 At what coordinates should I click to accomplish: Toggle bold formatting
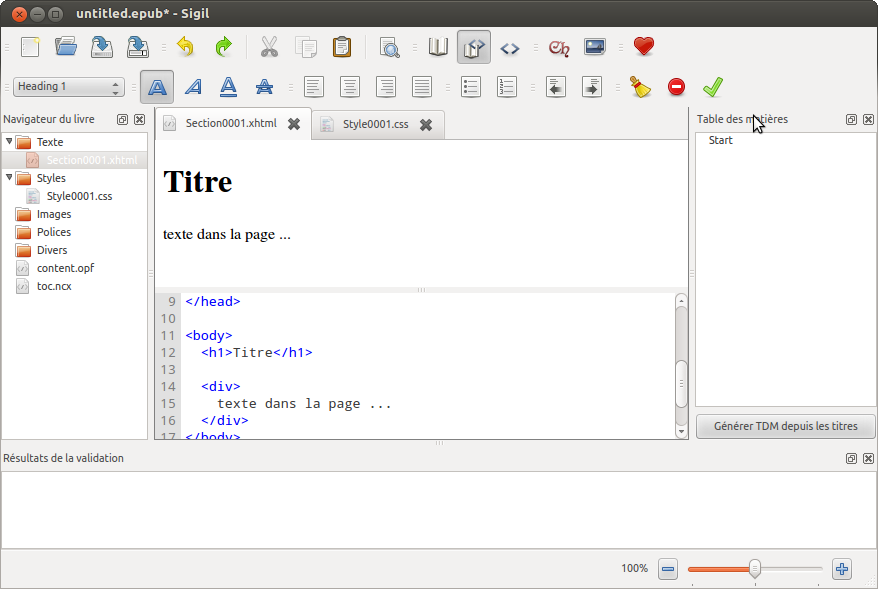click(157, 87)
